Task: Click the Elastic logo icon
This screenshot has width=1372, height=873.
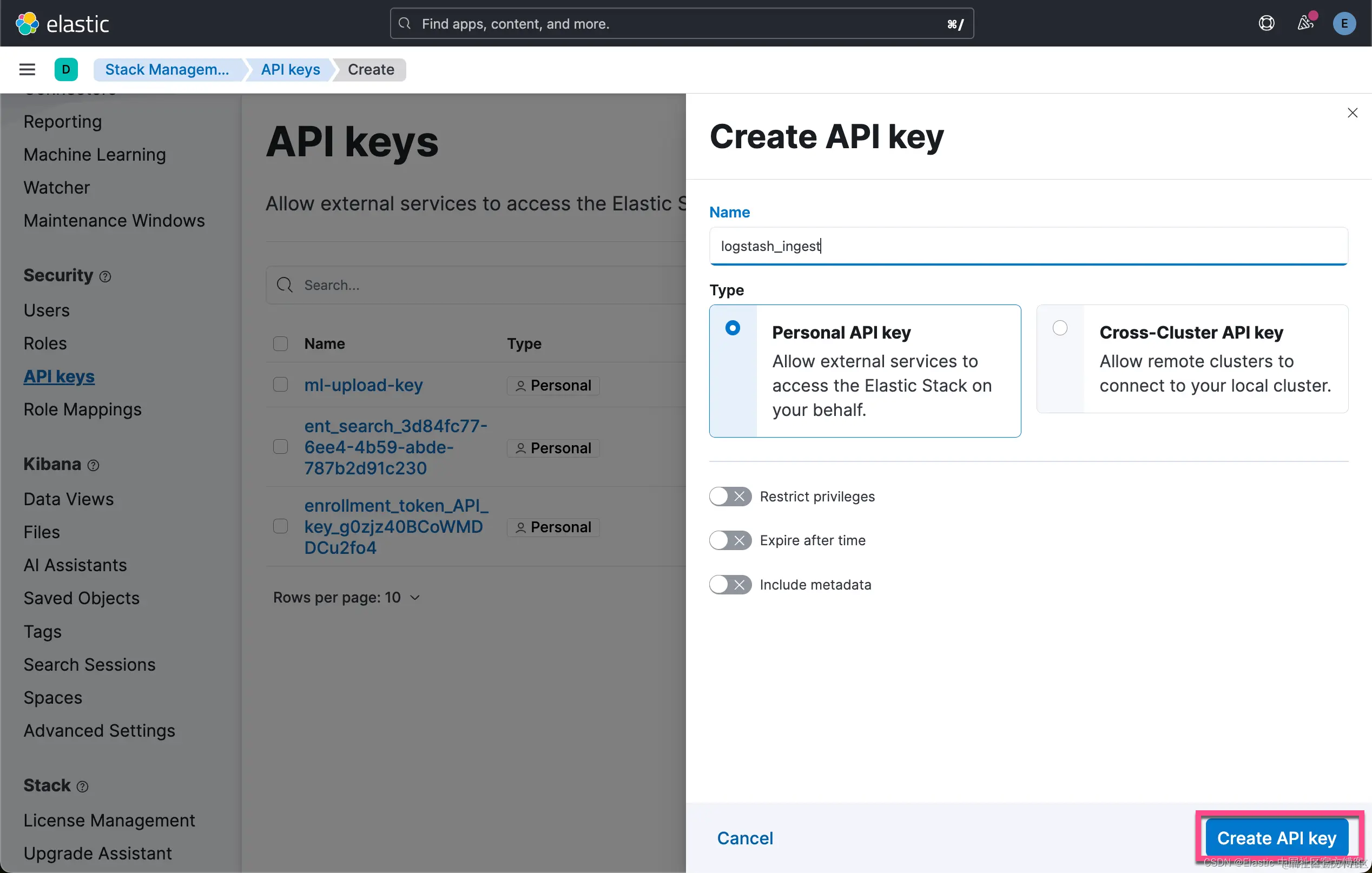Action: (x=27, y=23)
